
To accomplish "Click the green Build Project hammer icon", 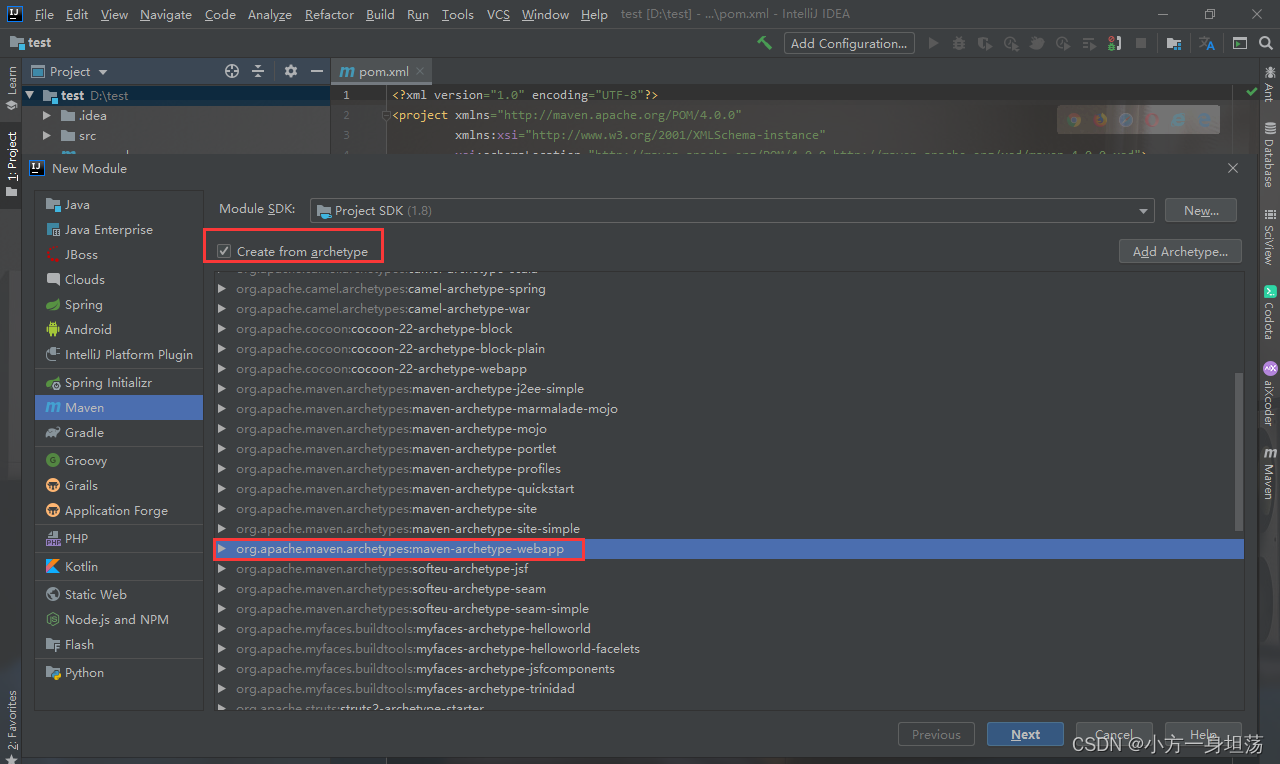I will click(x=764, y=43).
